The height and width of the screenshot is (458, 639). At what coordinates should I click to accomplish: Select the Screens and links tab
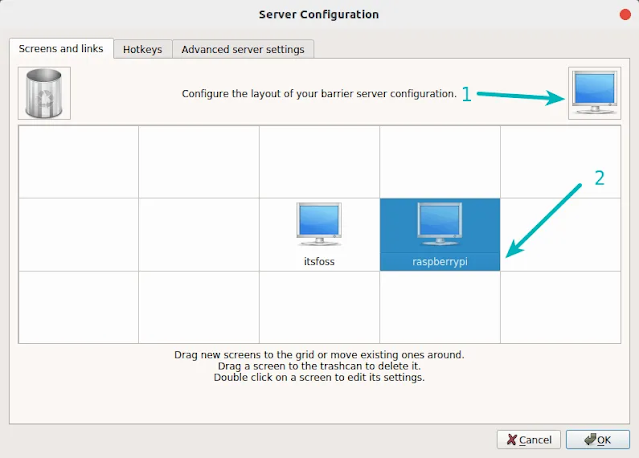point(61,48)
